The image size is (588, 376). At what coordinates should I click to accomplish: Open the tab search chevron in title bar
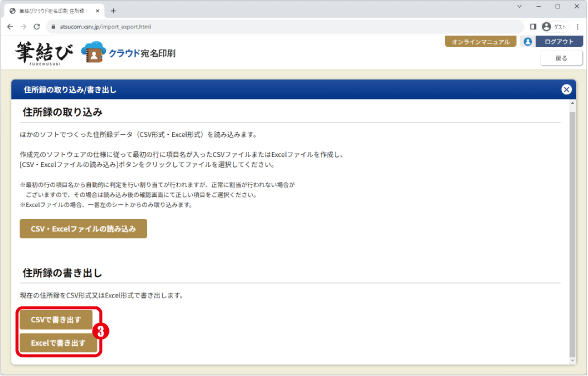[x=519, y=6]
